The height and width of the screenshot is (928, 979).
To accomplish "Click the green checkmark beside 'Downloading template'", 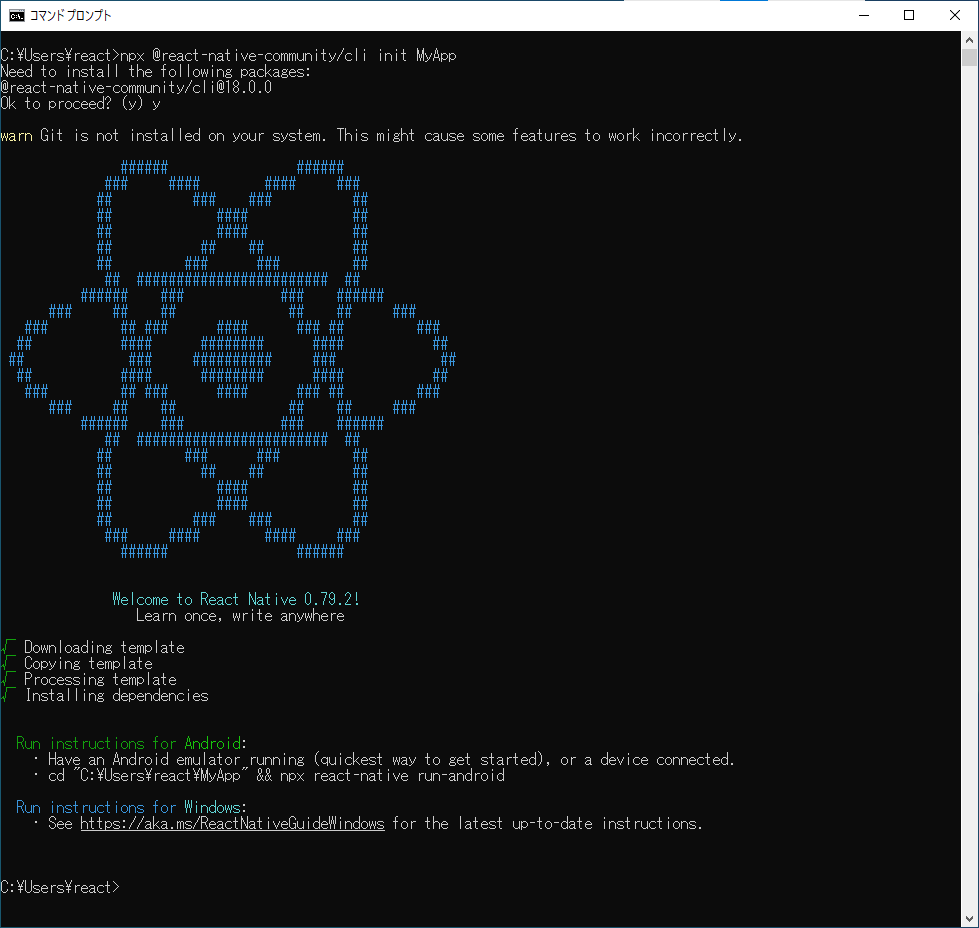I will point(9,648).
